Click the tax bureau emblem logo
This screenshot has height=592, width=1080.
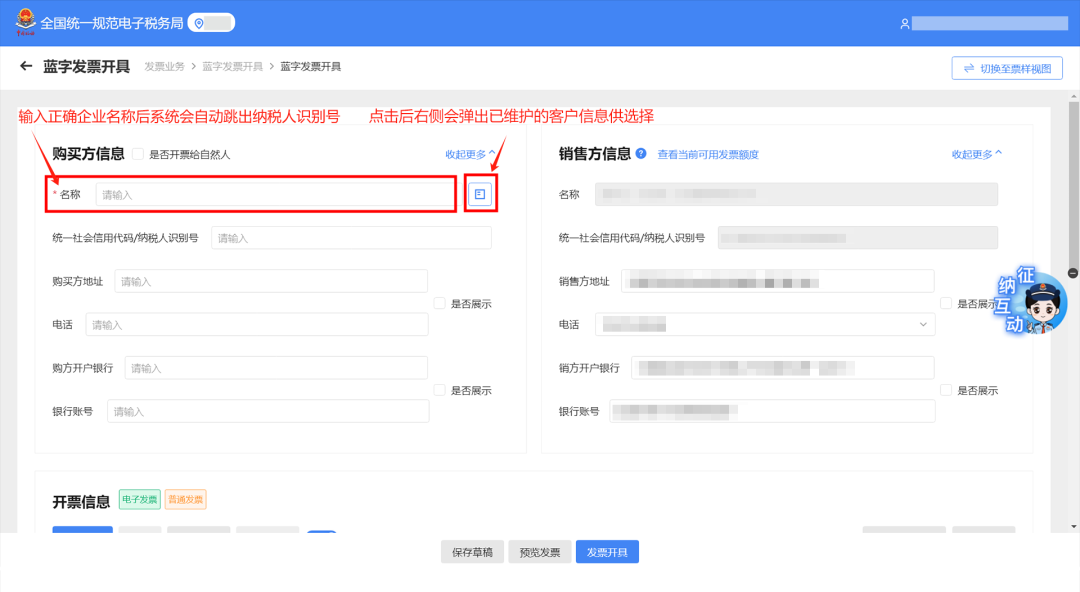tap(25, 21)
